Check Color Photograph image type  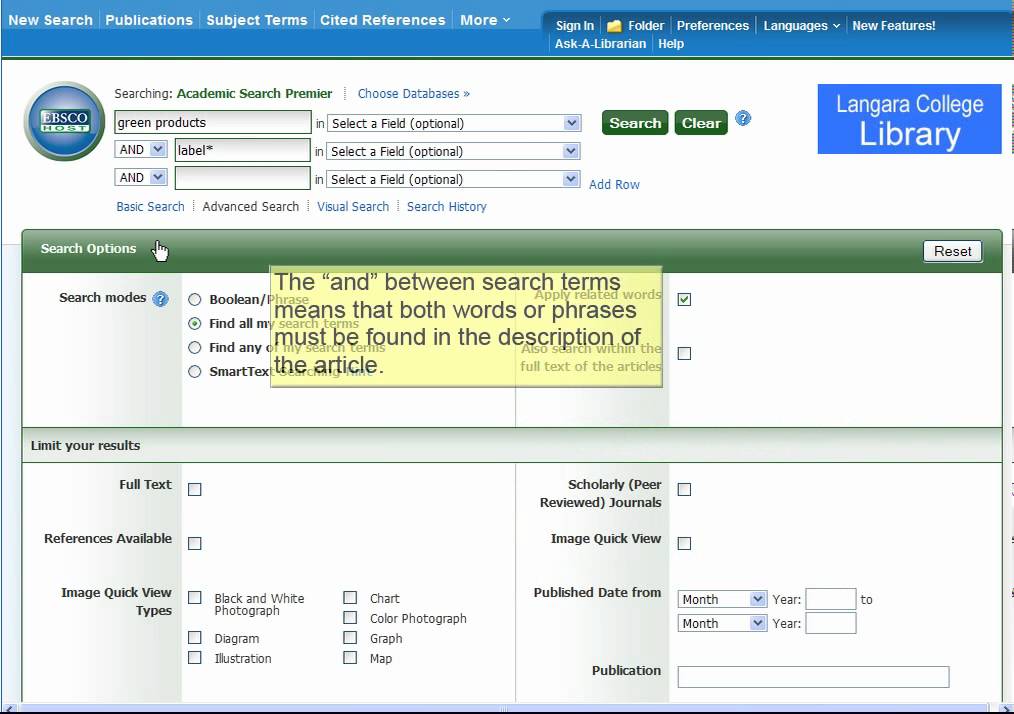(350, 618)
